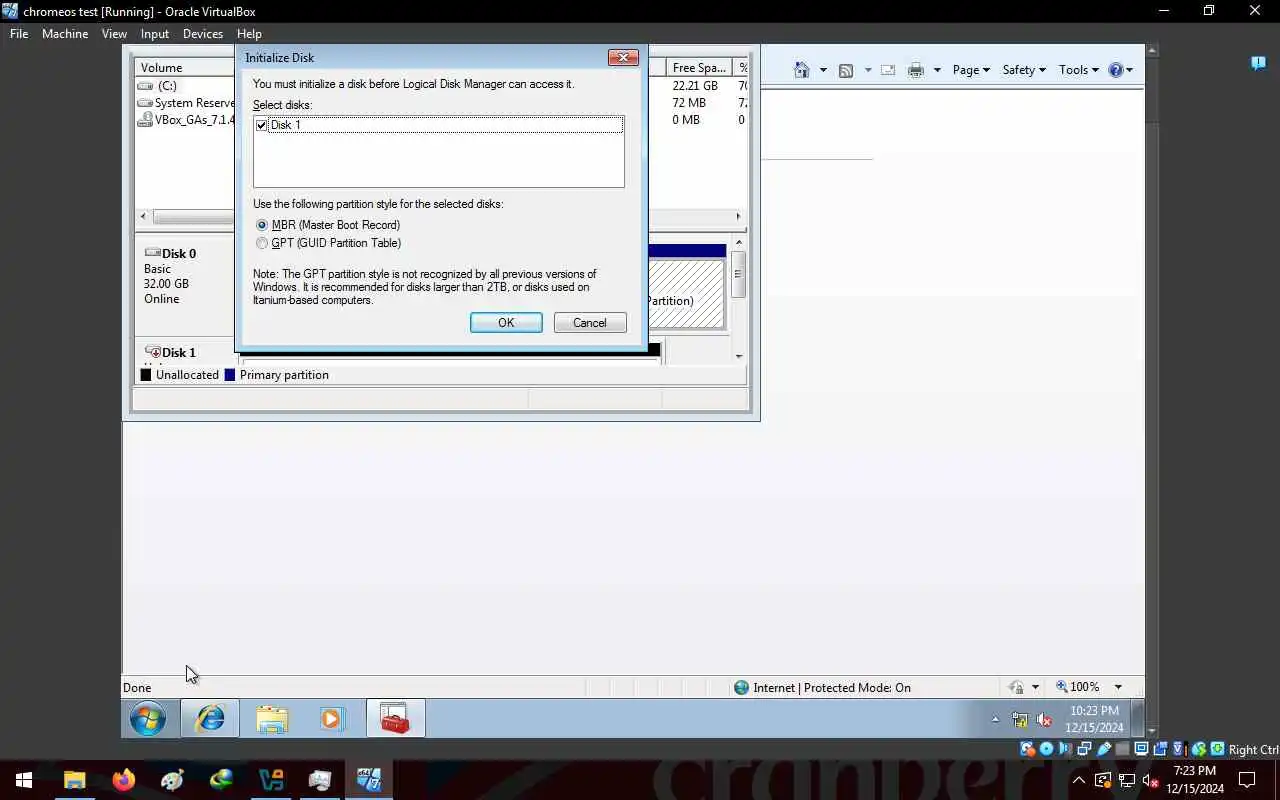1280x800 pixels.
Task: Click Cancel in Initialize Disk dialog
Action: coord(590,323)
